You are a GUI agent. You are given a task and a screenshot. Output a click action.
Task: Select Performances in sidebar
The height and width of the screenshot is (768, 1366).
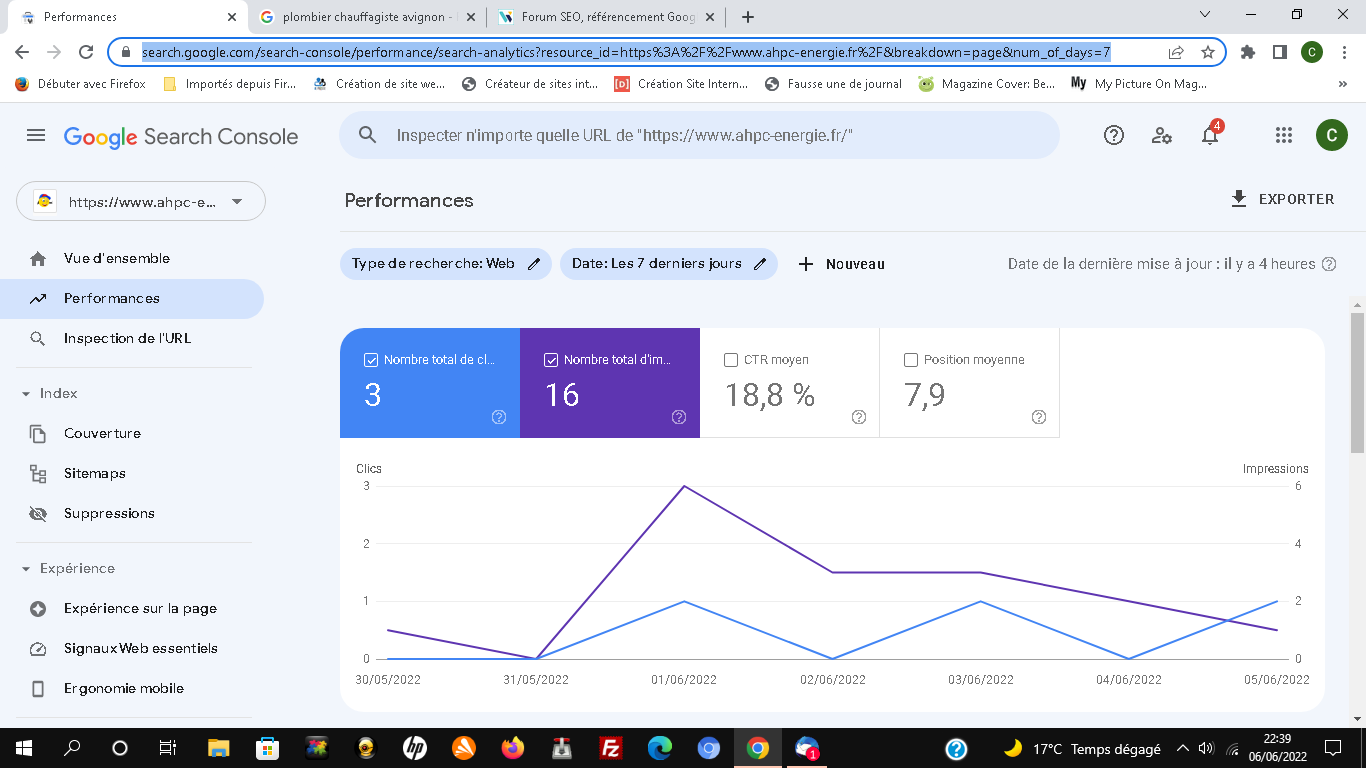(x=132, y=299)
